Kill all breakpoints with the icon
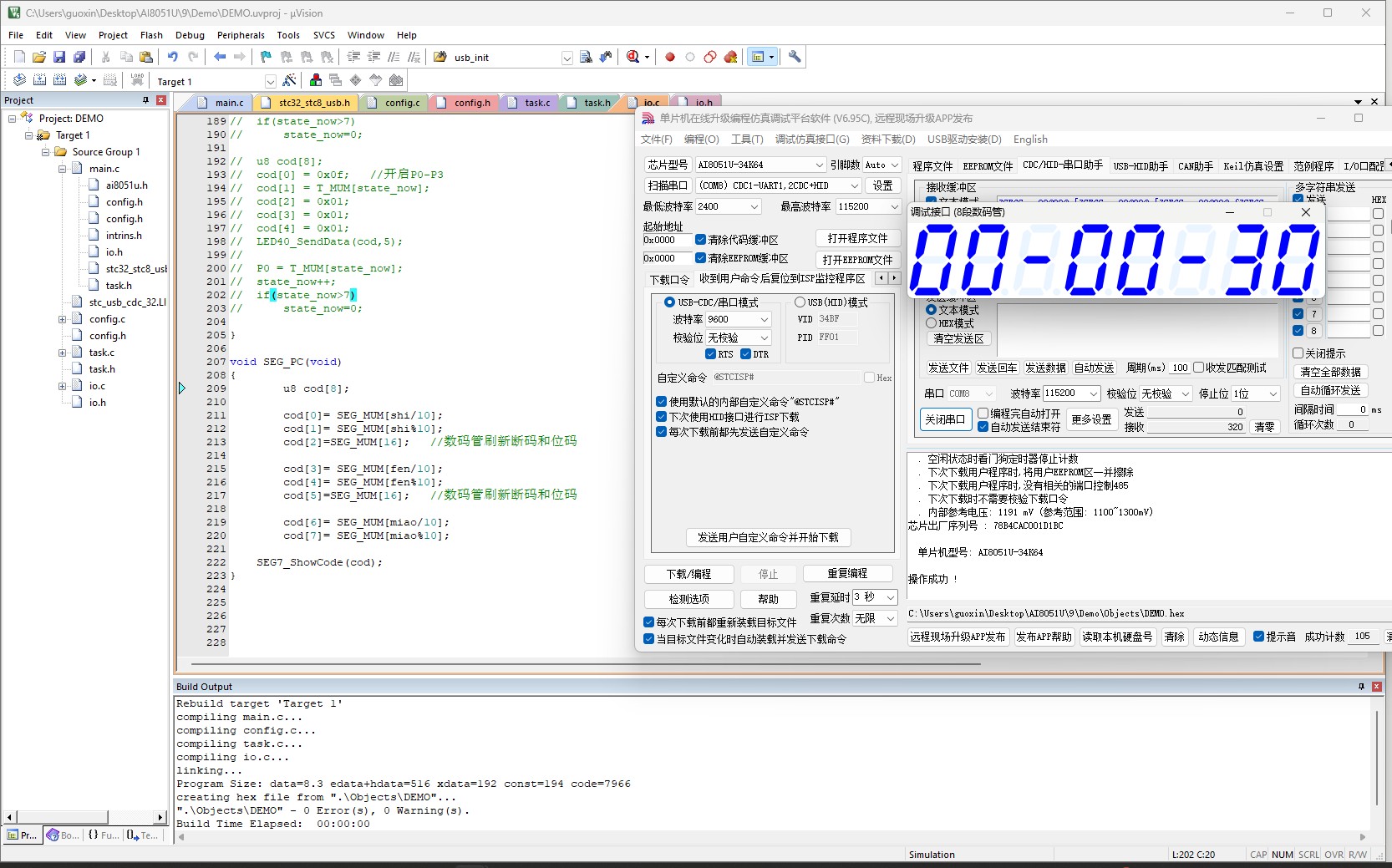Image resolution: width=1392 pixels, height=868 pixels. pos(731,57)
